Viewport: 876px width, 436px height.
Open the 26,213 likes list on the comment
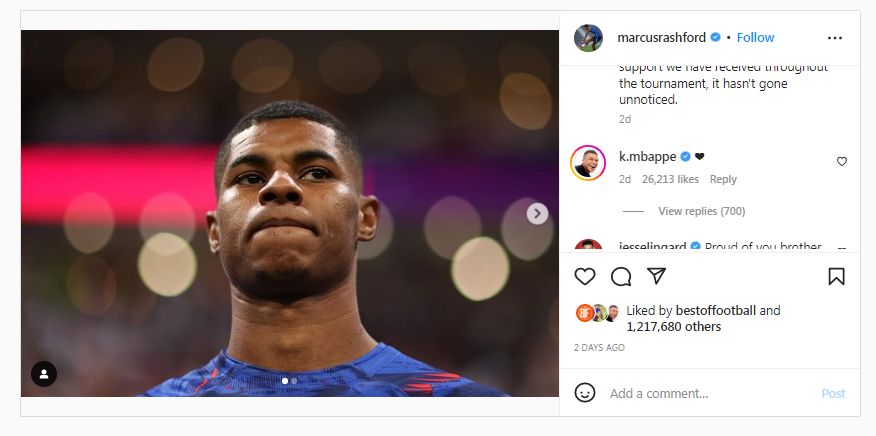click(x=672, y=179)
